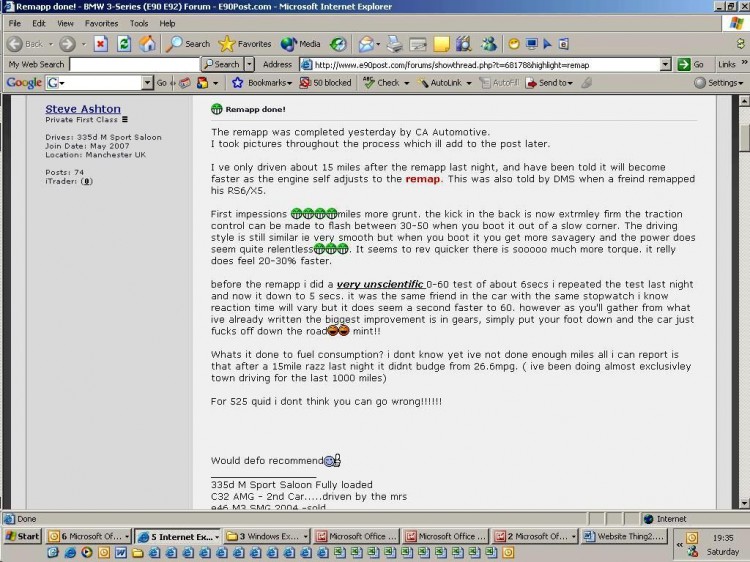750x562 pixels.
Task: Click the page scrollbar down arrow
Action: (743, 503)
